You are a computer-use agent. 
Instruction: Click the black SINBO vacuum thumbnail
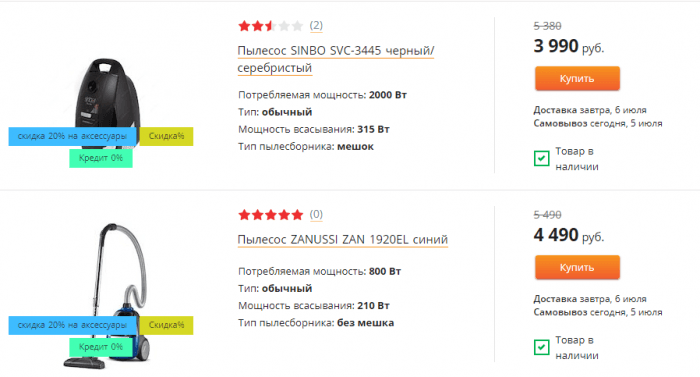click(107, 96)
